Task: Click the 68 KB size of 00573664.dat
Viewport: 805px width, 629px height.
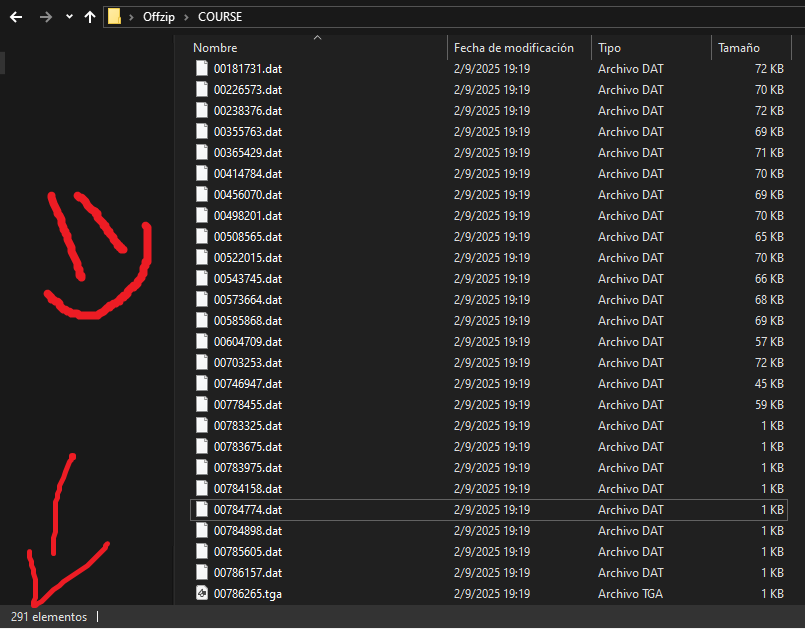Action: coord(769,299)
